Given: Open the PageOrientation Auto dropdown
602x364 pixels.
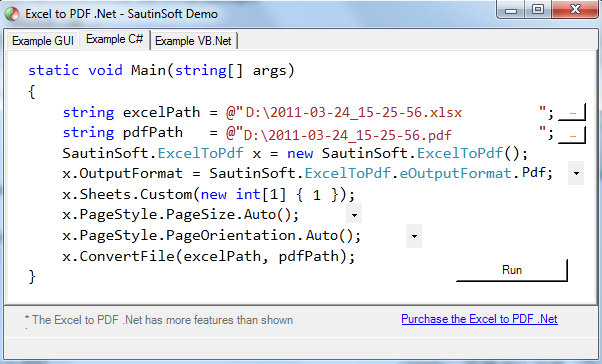Looking at the screenshot, I should (414, 236).
